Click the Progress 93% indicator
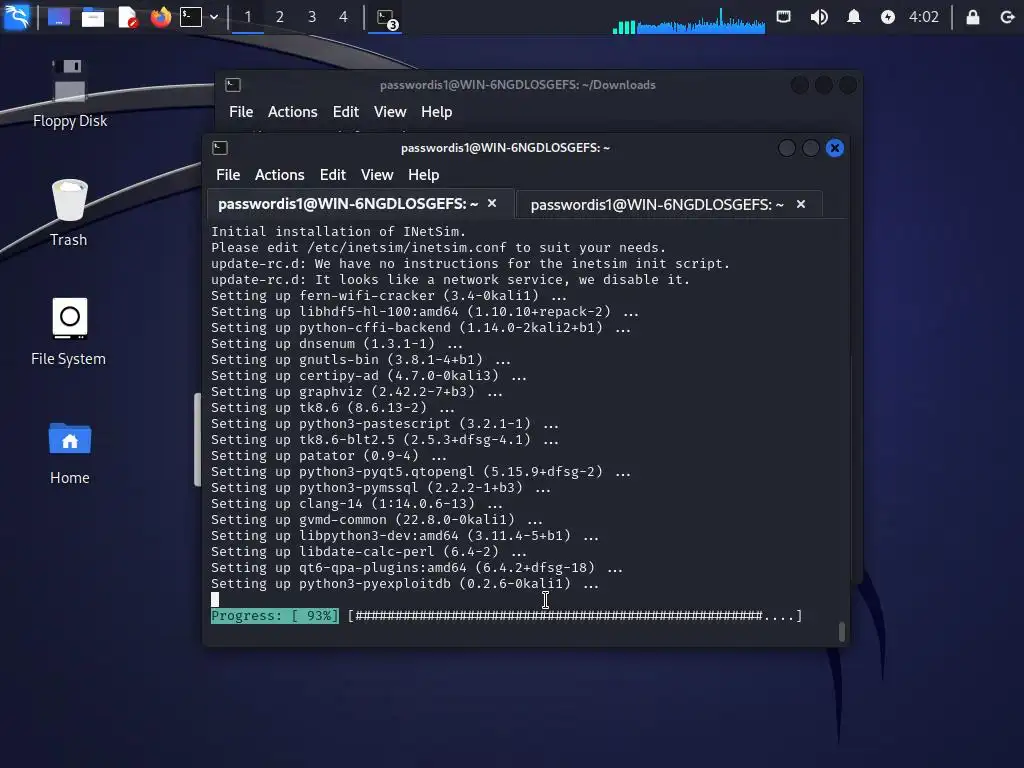 point(274,616)
